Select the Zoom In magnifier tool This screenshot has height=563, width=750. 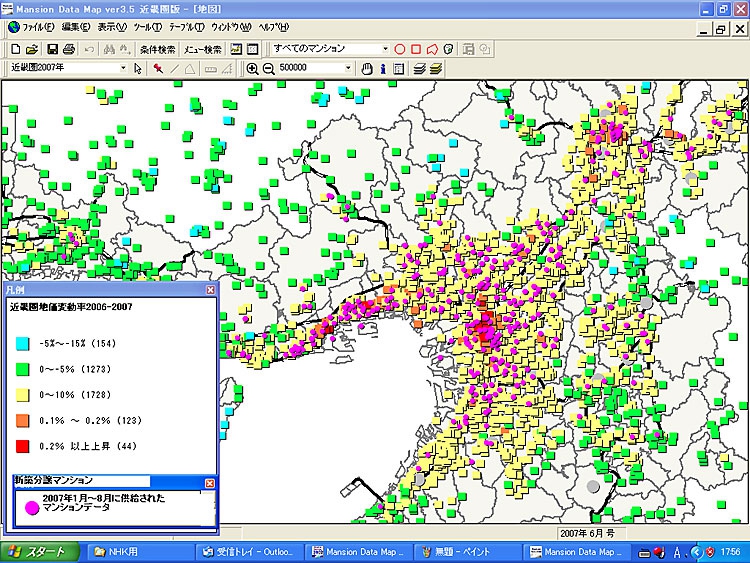(x=252, y=68)
